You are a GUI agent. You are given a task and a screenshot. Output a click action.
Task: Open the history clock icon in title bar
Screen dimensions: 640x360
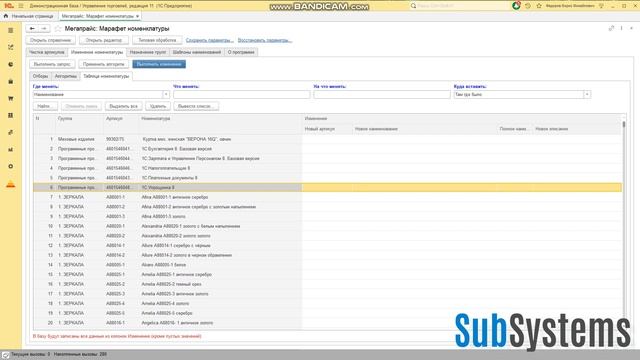coord(528,6)
